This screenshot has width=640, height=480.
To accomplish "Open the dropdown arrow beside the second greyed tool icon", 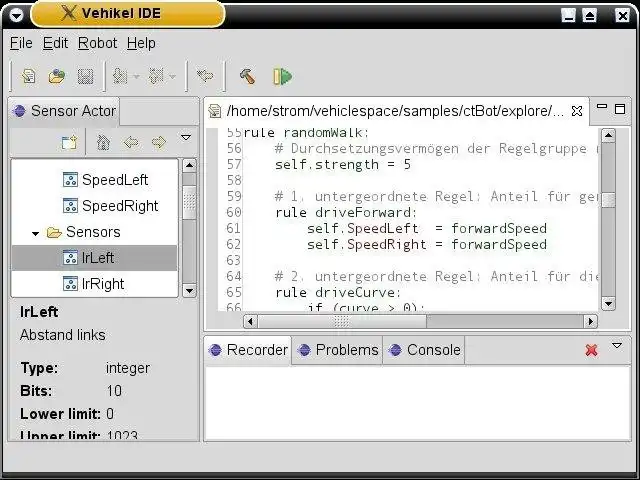I will pyautogui.click(x=173, y=76).
